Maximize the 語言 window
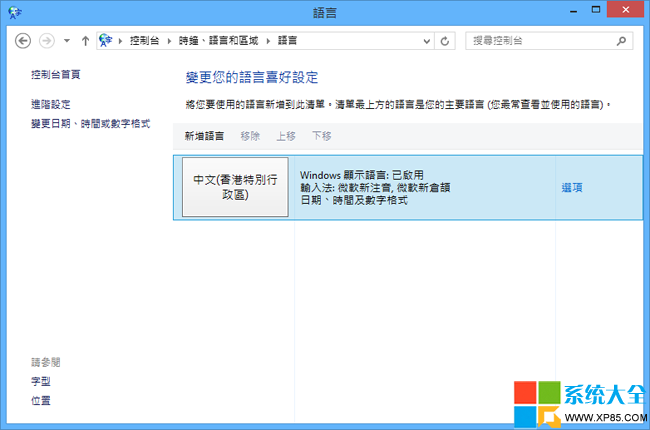This screenshot has height=430, width=650. (596, 10)
